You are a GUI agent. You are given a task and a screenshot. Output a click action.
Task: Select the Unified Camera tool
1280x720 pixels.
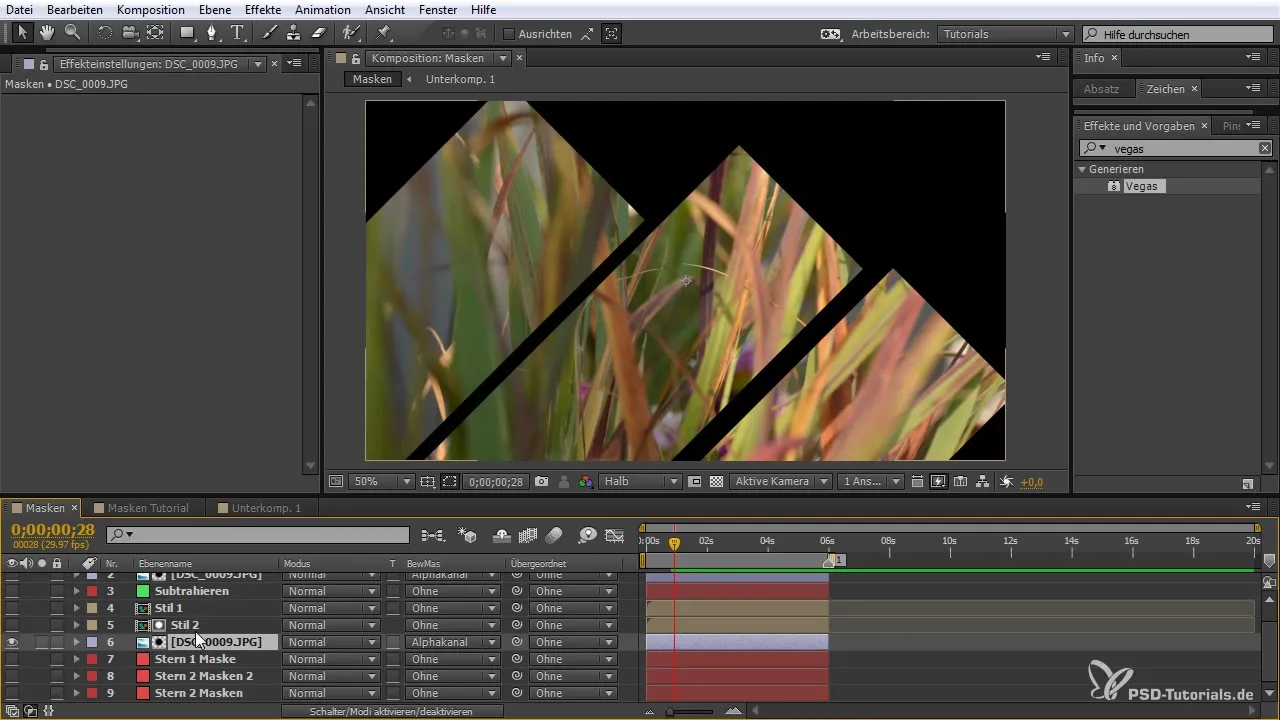tap(130, 33)
